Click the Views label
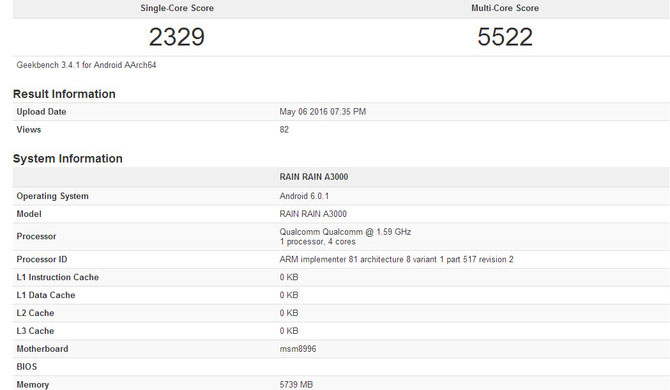 point(29,130)
